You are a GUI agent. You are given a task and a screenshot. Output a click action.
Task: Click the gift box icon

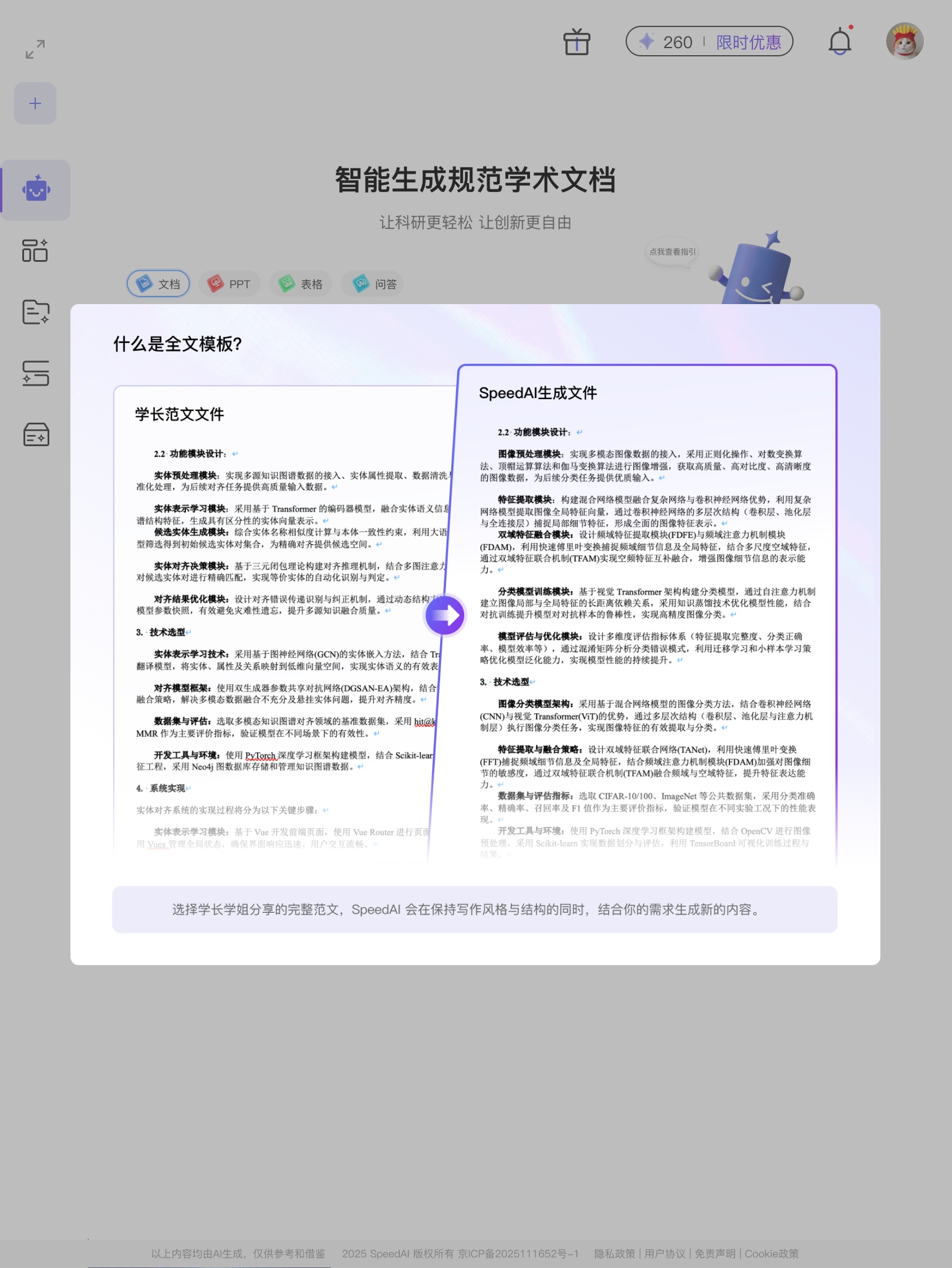tap(576, 42)
